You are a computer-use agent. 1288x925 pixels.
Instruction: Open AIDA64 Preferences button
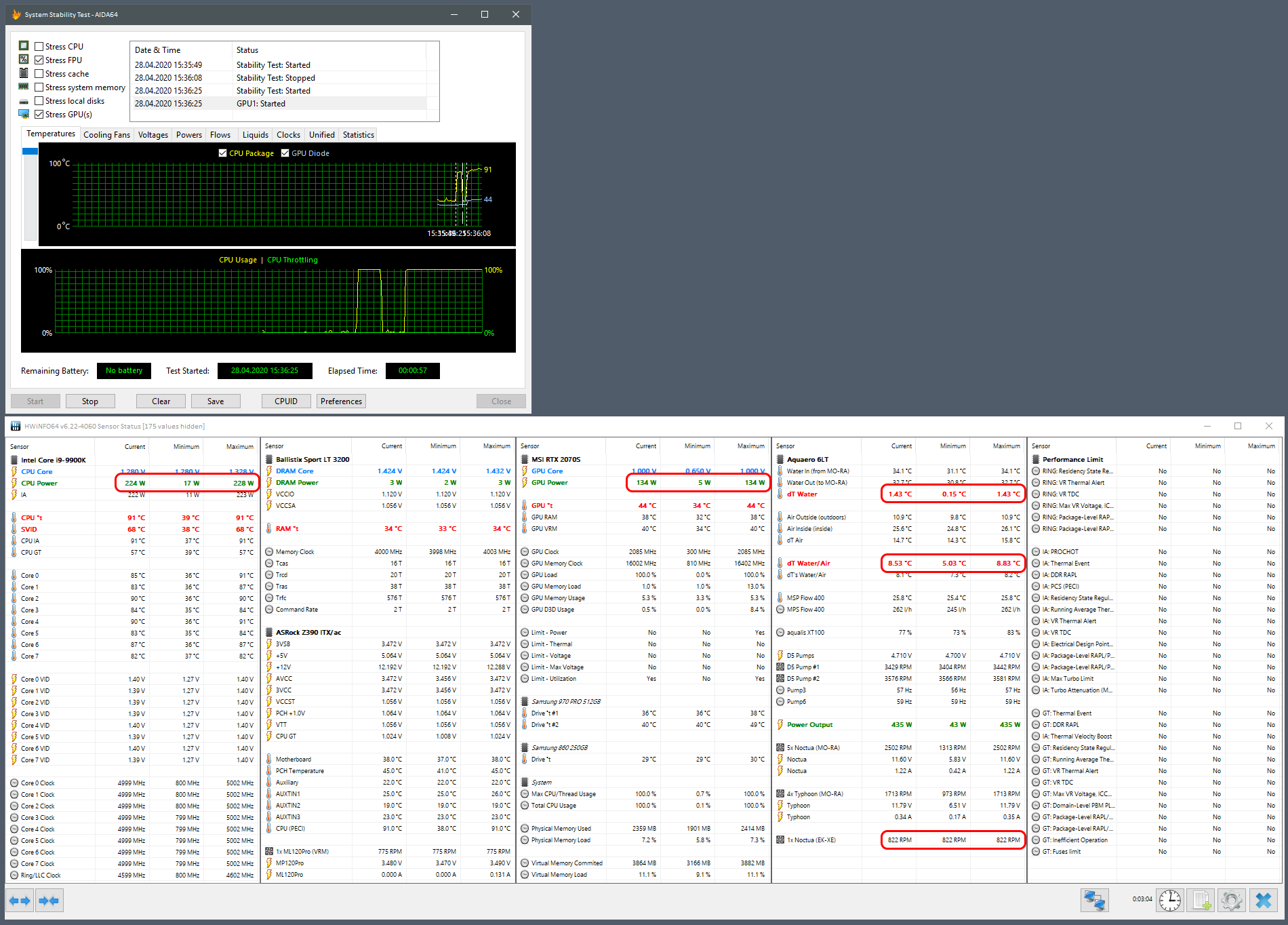342,401
